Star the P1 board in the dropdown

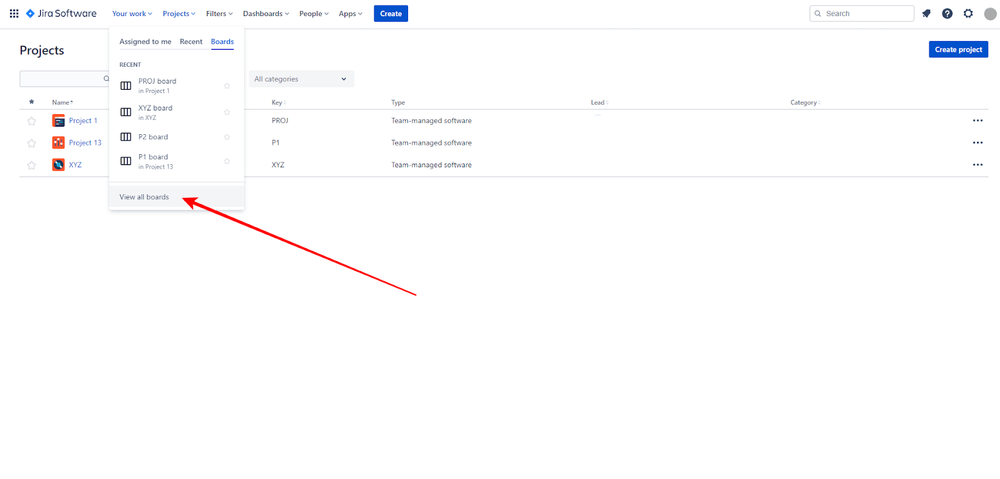pyautogui.click(x=227, y=161)
